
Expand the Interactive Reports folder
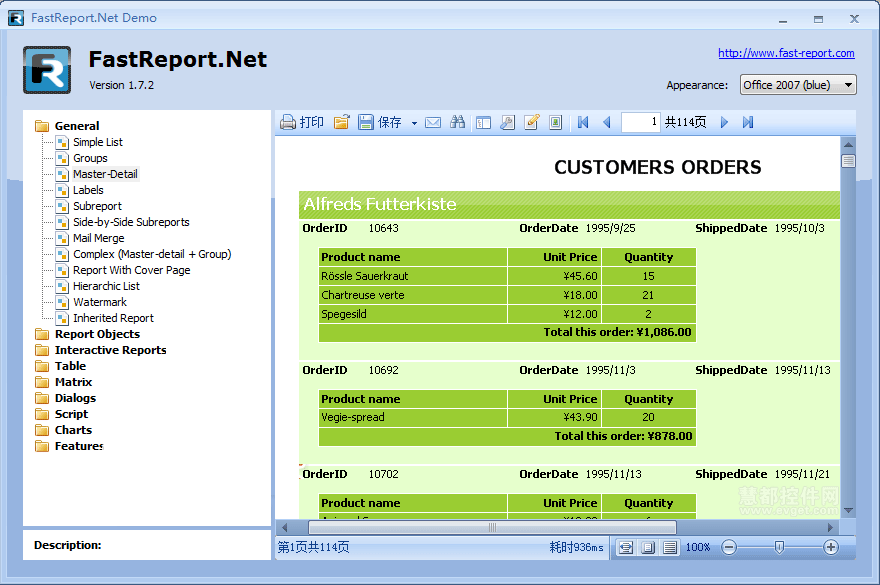42,350
